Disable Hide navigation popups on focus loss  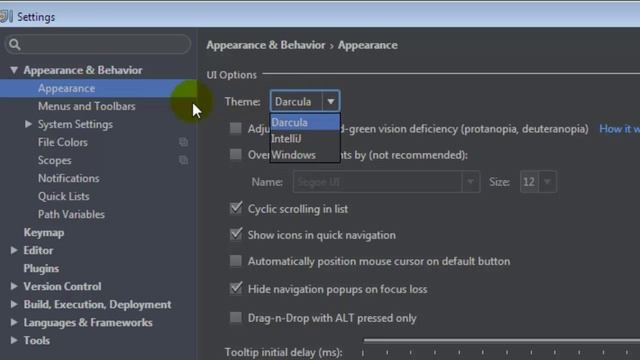coord(236,288)
